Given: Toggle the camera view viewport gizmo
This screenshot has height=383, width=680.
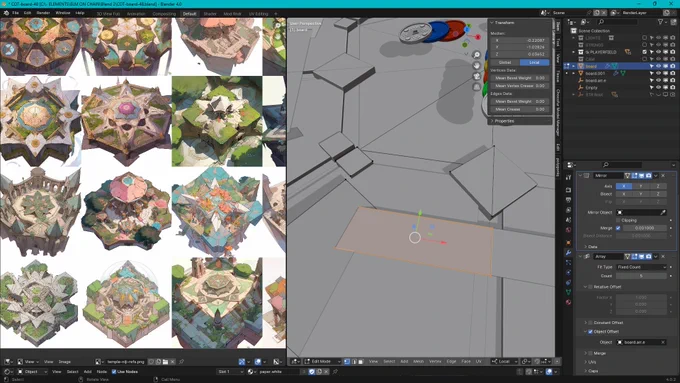Looking at the screenshot, I should point(477,76).
